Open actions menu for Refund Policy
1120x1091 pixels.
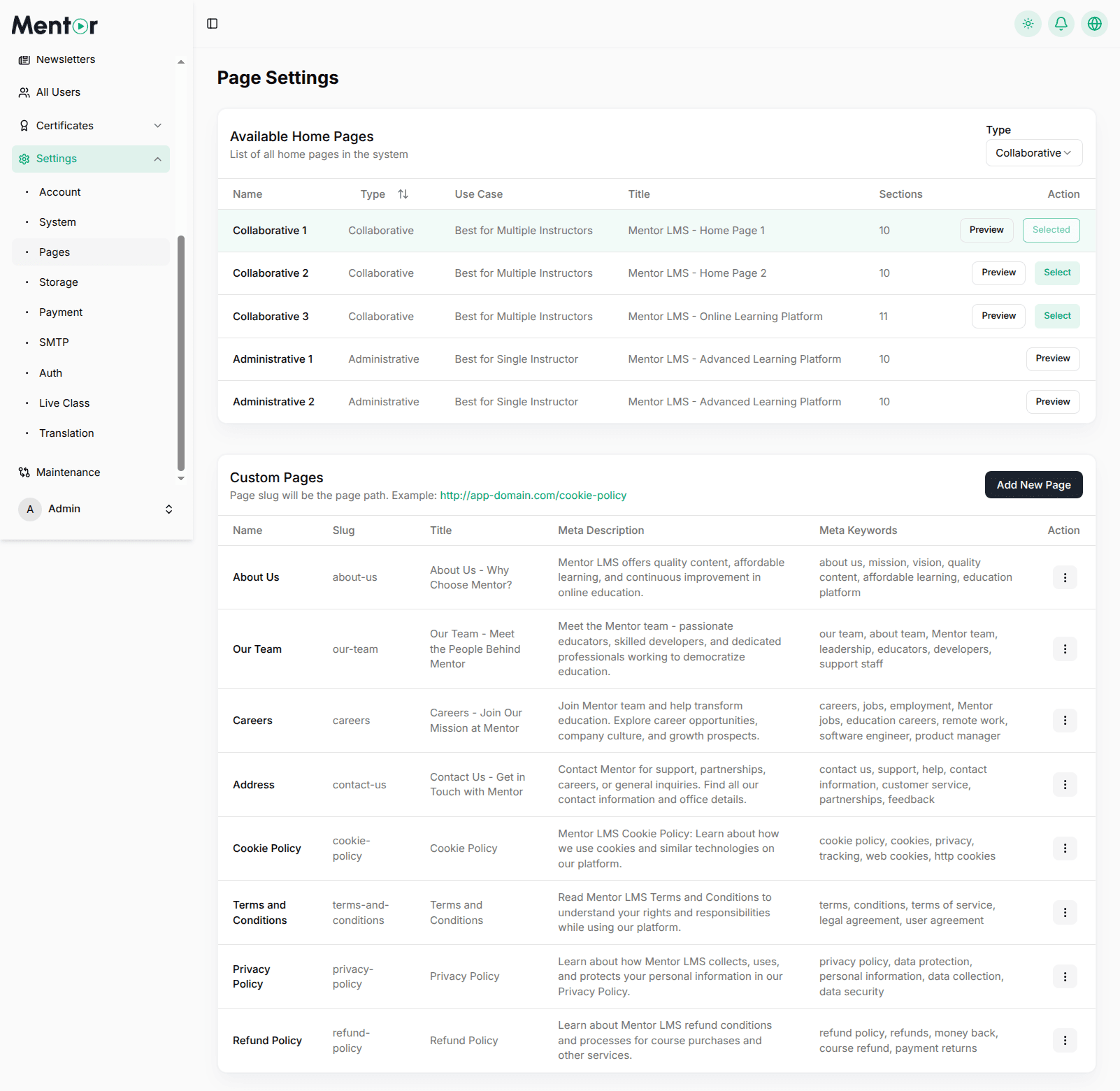pyautogui.click(x=1065, y=1040)
